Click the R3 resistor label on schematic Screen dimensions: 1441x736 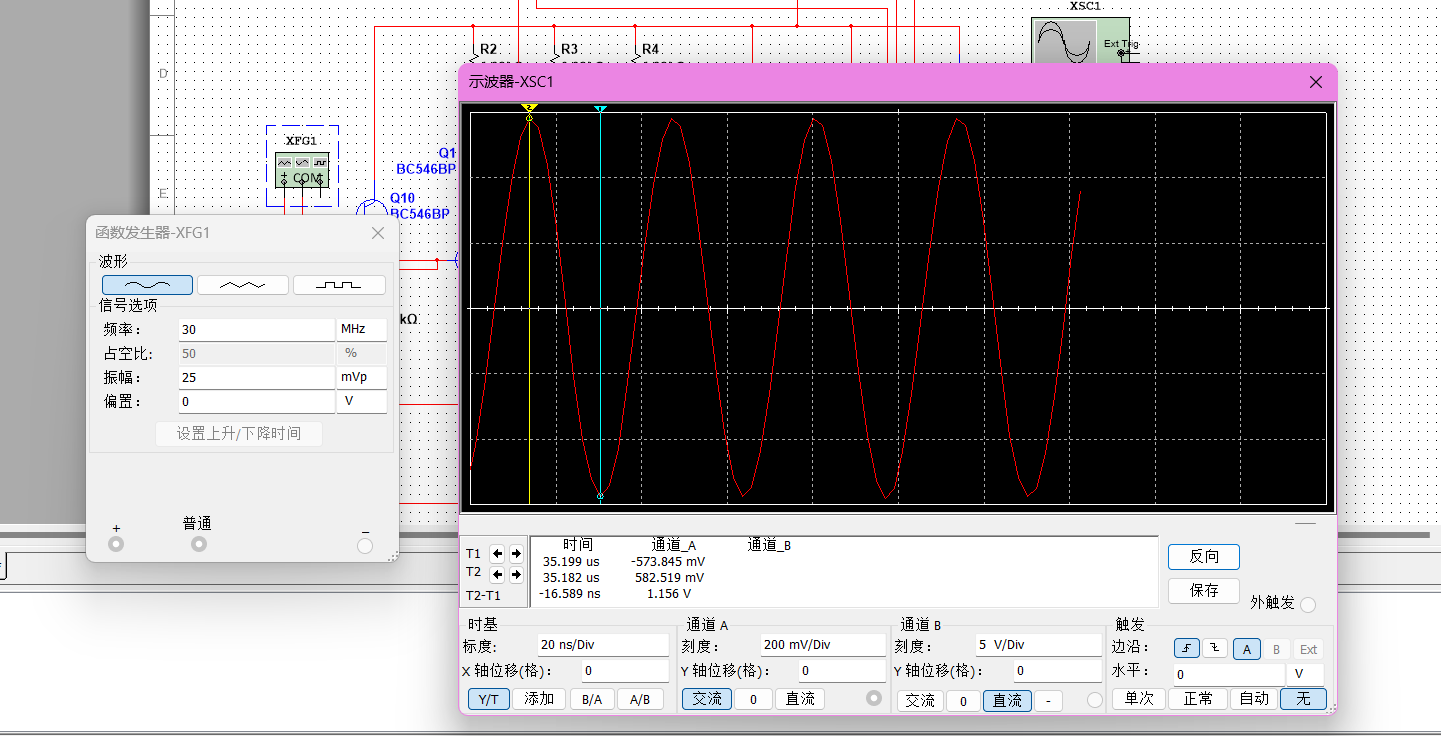coord(569,49)
